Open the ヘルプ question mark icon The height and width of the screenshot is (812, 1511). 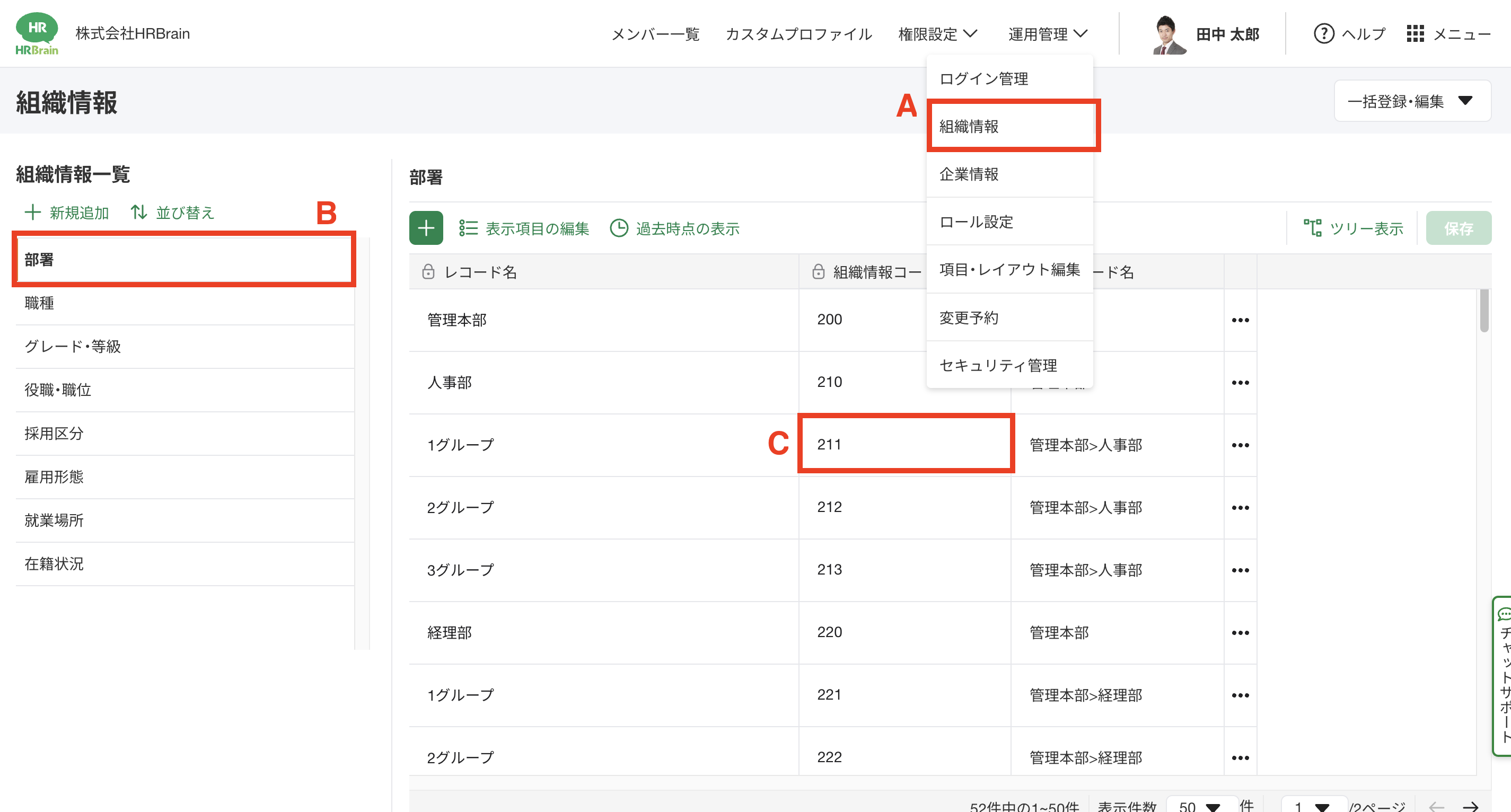point(1323,33)
